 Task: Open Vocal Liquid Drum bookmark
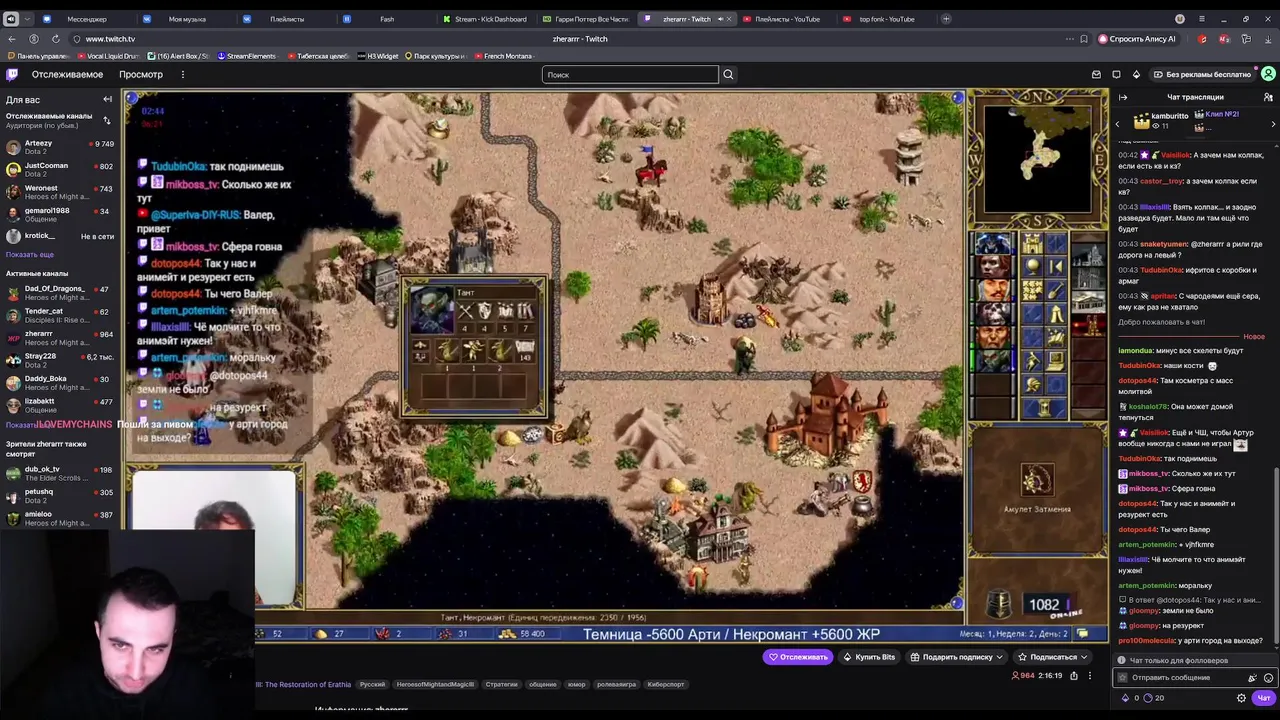point(107,56)
